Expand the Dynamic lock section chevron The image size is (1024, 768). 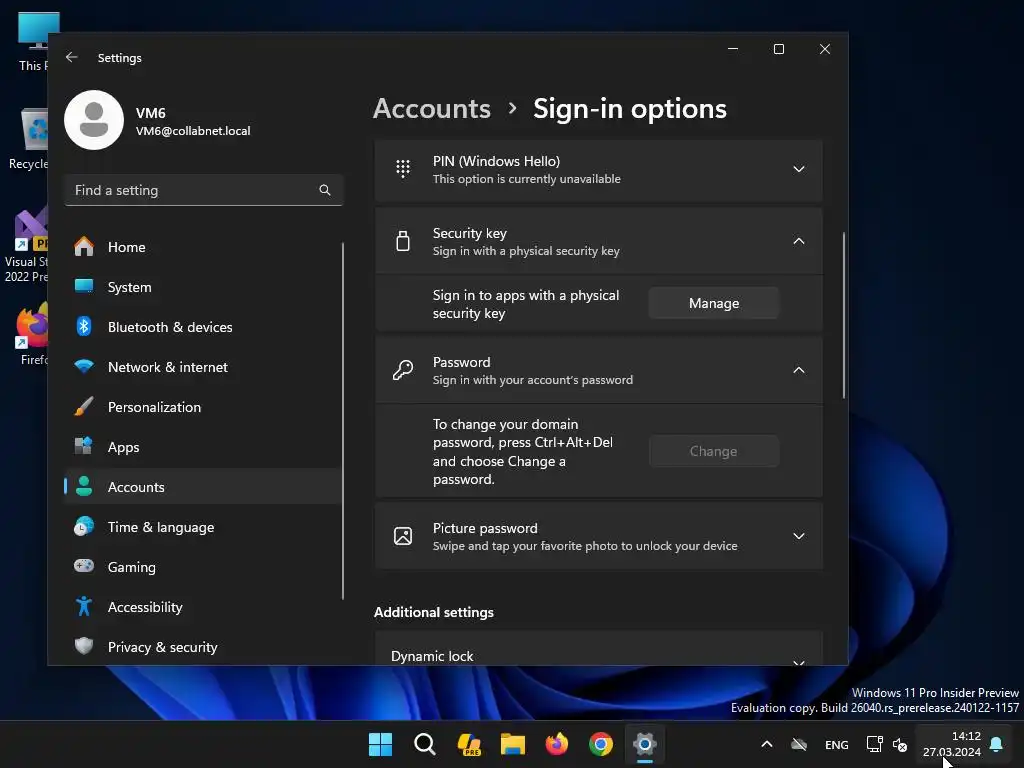coord(799,662)
